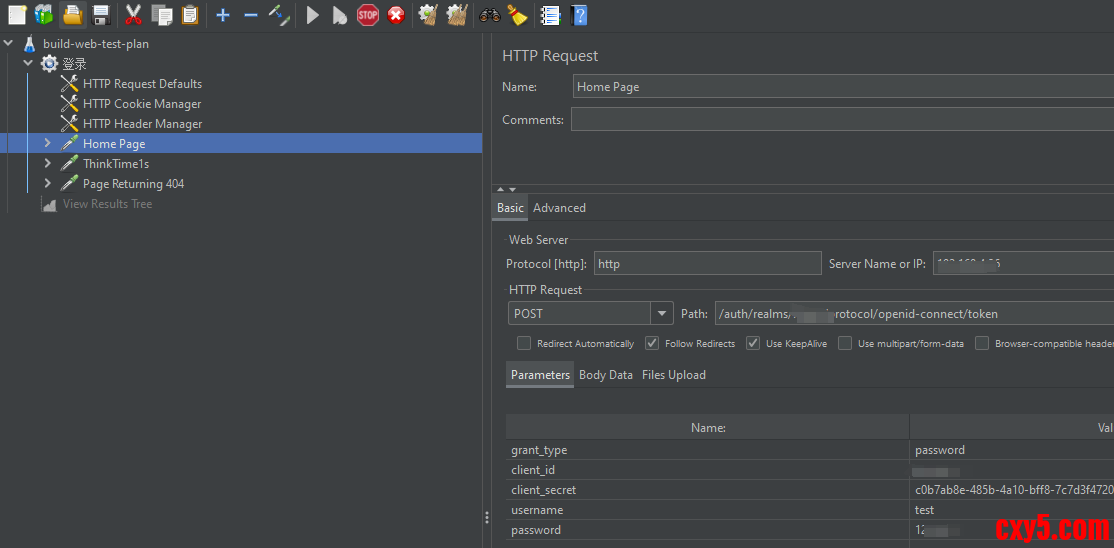Switch to the Advanced tab
Viewport: 1114px width, 548px height.
pos(559,208)
